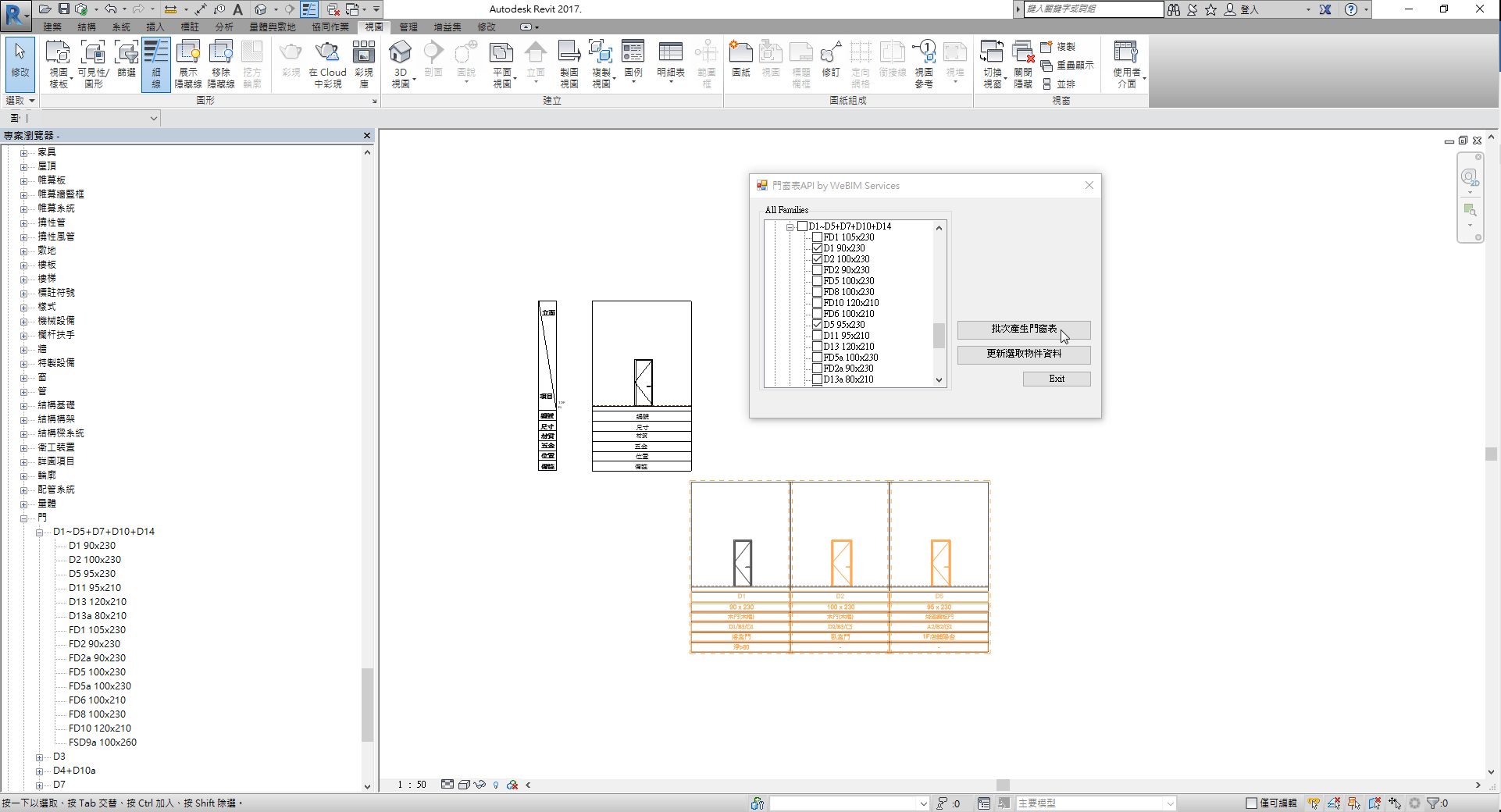Open the 視埠 dropdown arrow
This screenshot has height=812, width=1501.
coord(954,81)
